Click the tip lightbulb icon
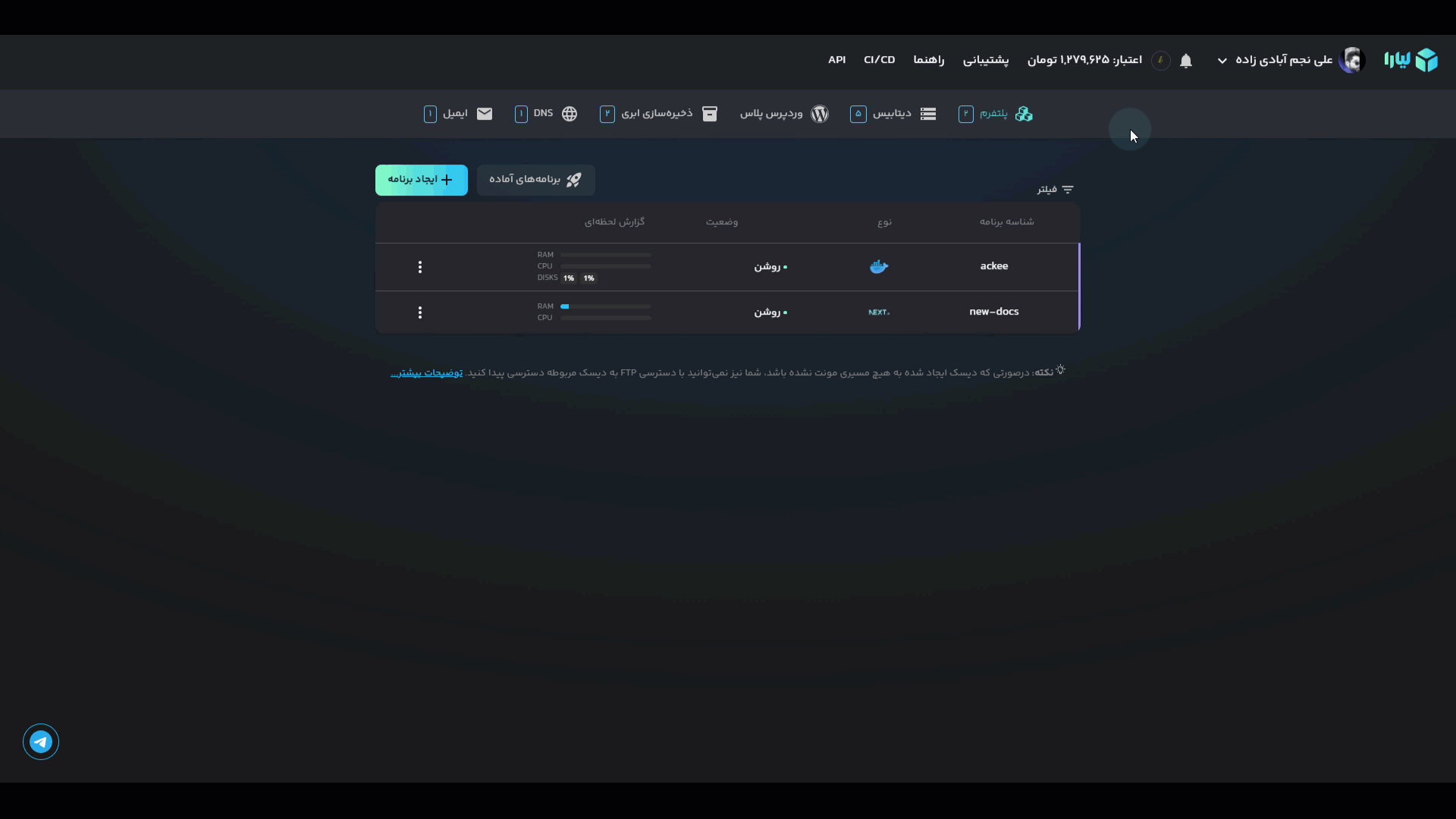 [x=1061, y=370]
